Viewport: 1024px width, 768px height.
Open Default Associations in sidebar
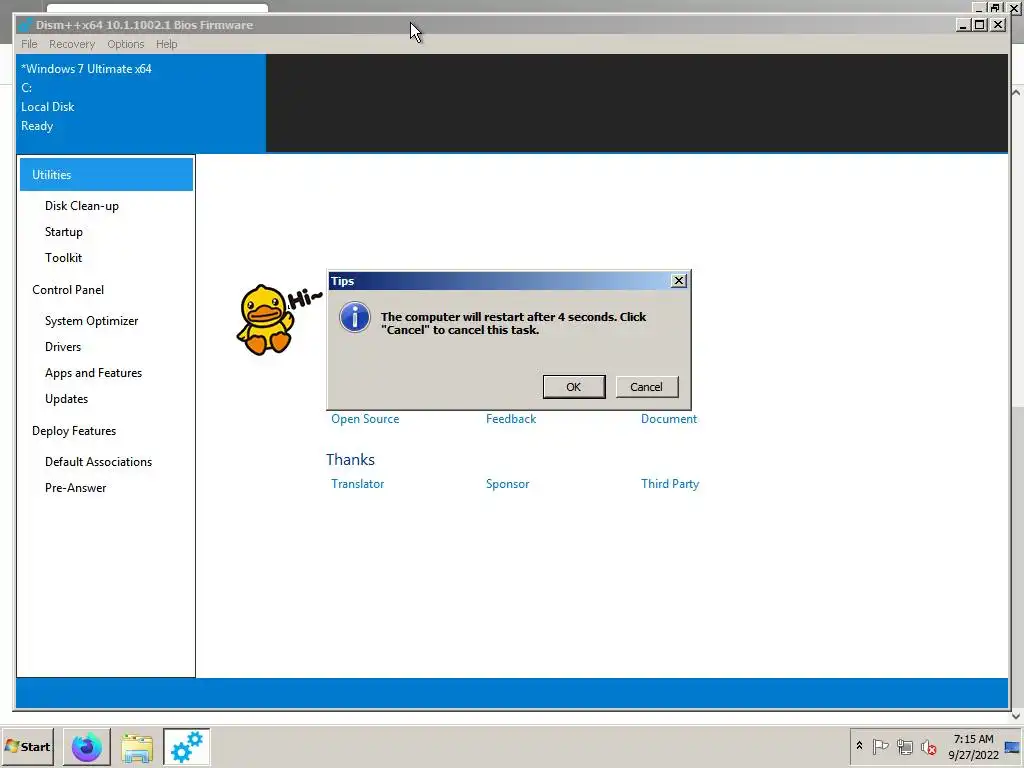click(98, 462)
